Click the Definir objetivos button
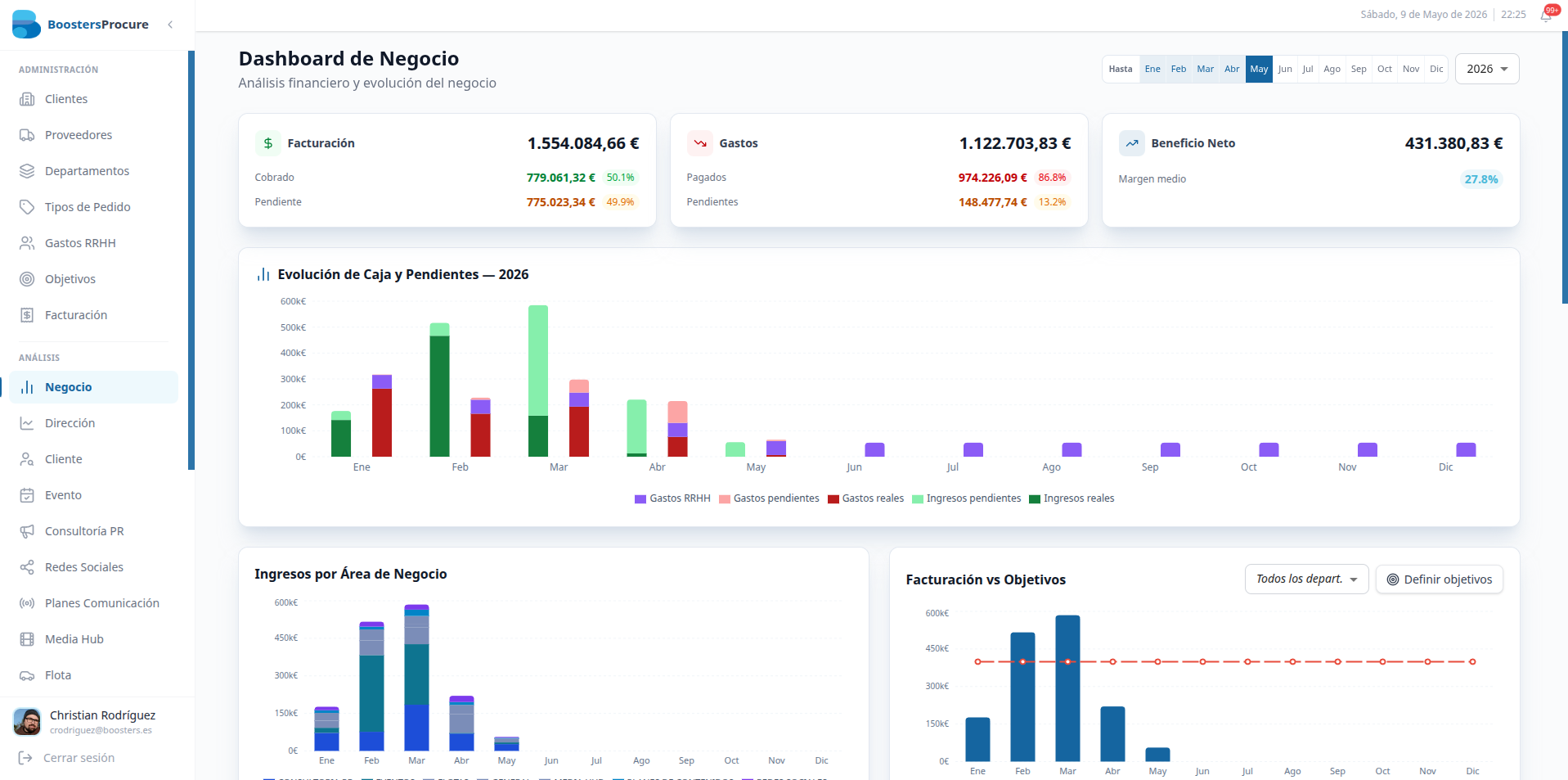The width and height of the screenshot is (1568, 780). click(x=1440, y=579)
